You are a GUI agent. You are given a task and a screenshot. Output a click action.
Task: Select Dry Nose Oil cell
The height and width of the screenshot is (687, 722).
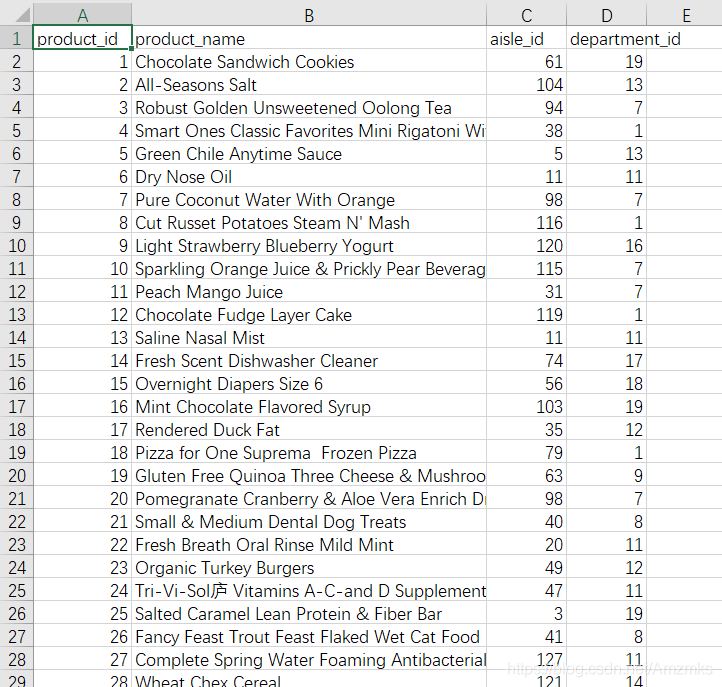click(x=309, y=176)
